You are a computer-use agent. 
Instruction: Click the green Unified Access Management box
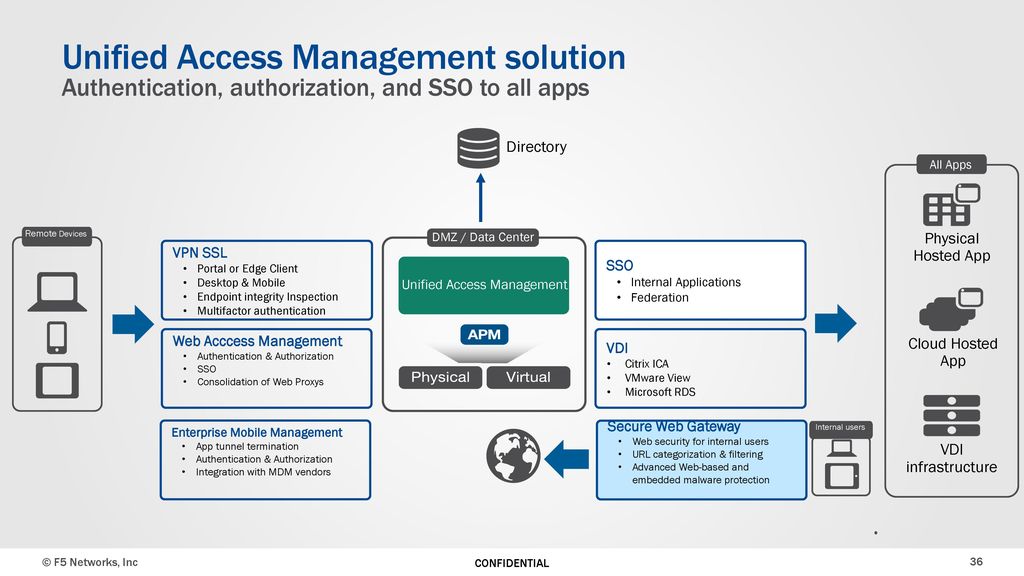click(x=484, y=285)
